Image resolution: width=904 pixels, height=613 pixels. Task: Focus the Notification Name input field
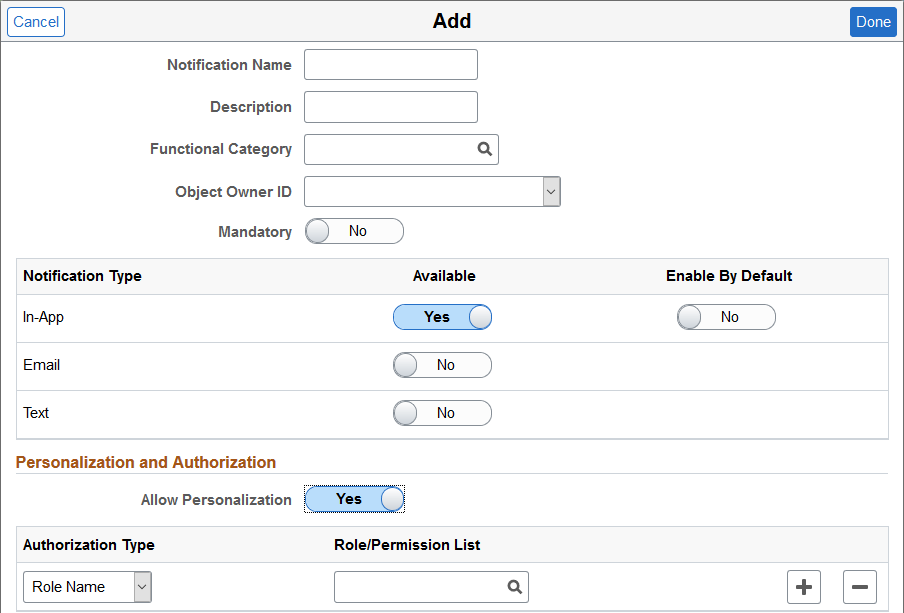tap(391, 65)
